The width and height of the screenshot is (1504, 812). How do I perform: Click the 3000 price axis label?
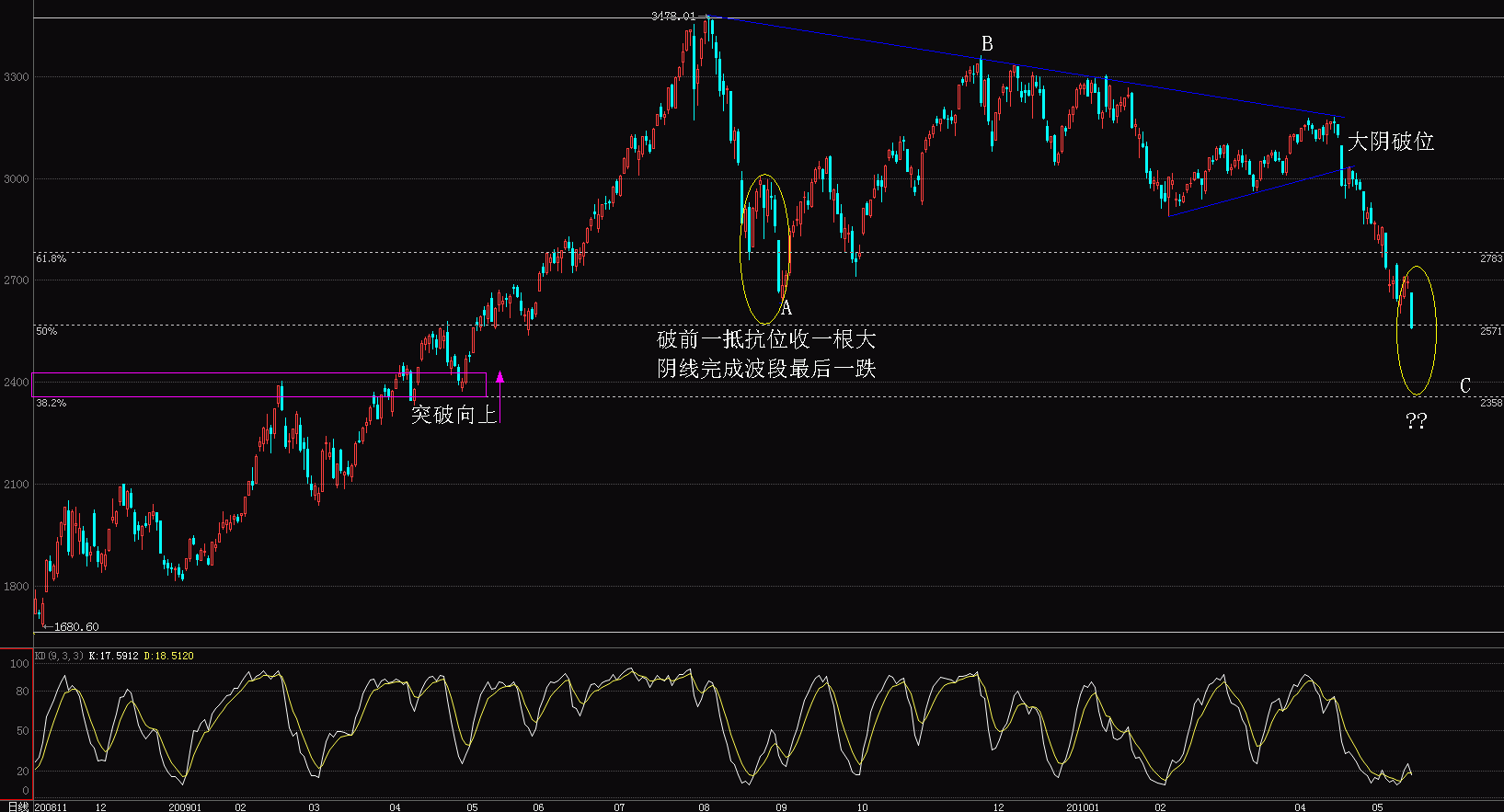coord(16,179)
